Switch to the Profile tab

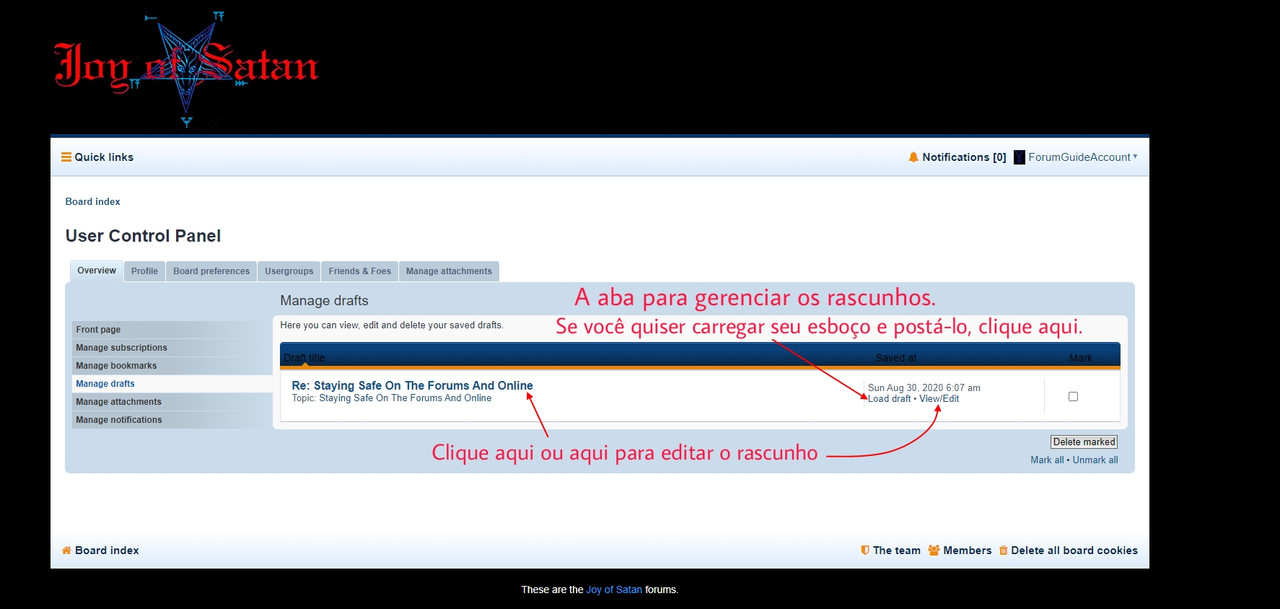tap(145, 271)
